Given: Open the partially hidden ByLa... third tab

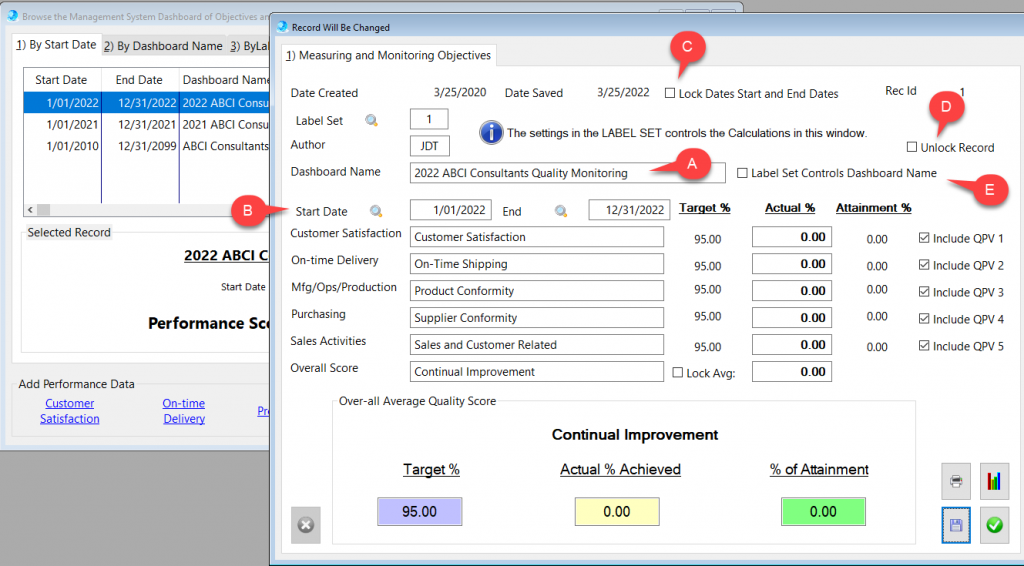Looking at the screenshot, I should click(249, 46).
